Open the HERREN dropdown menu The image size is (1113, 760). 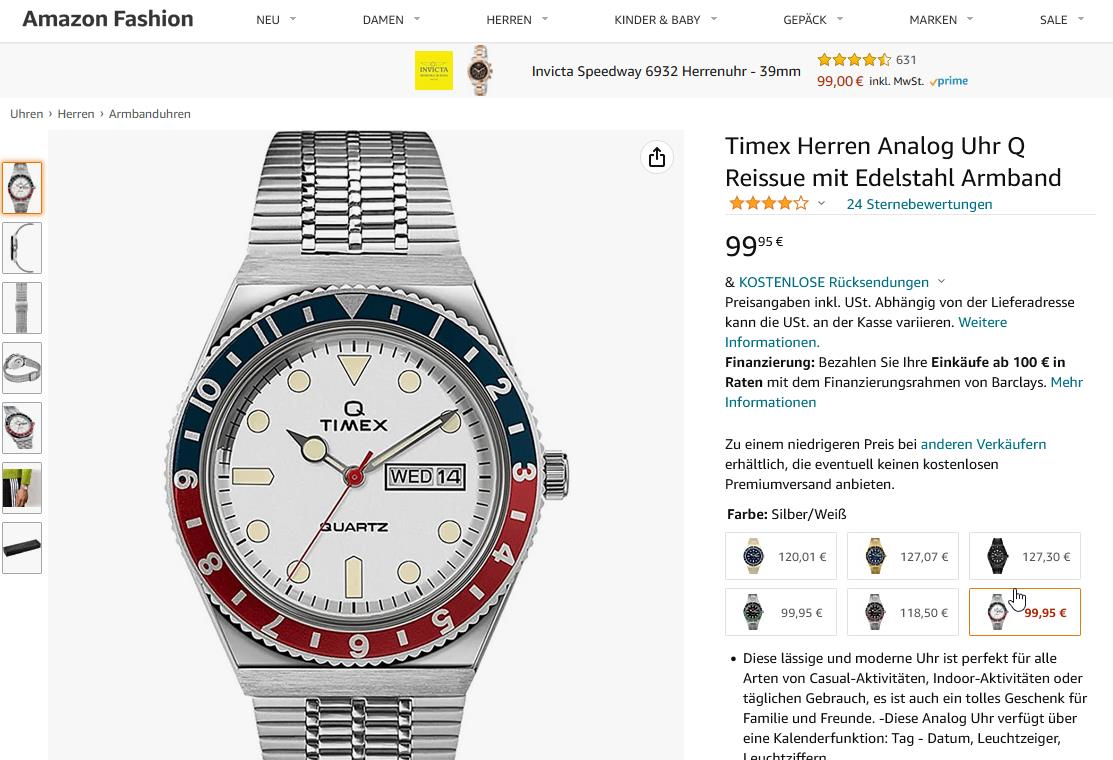(x=517, y=20)
